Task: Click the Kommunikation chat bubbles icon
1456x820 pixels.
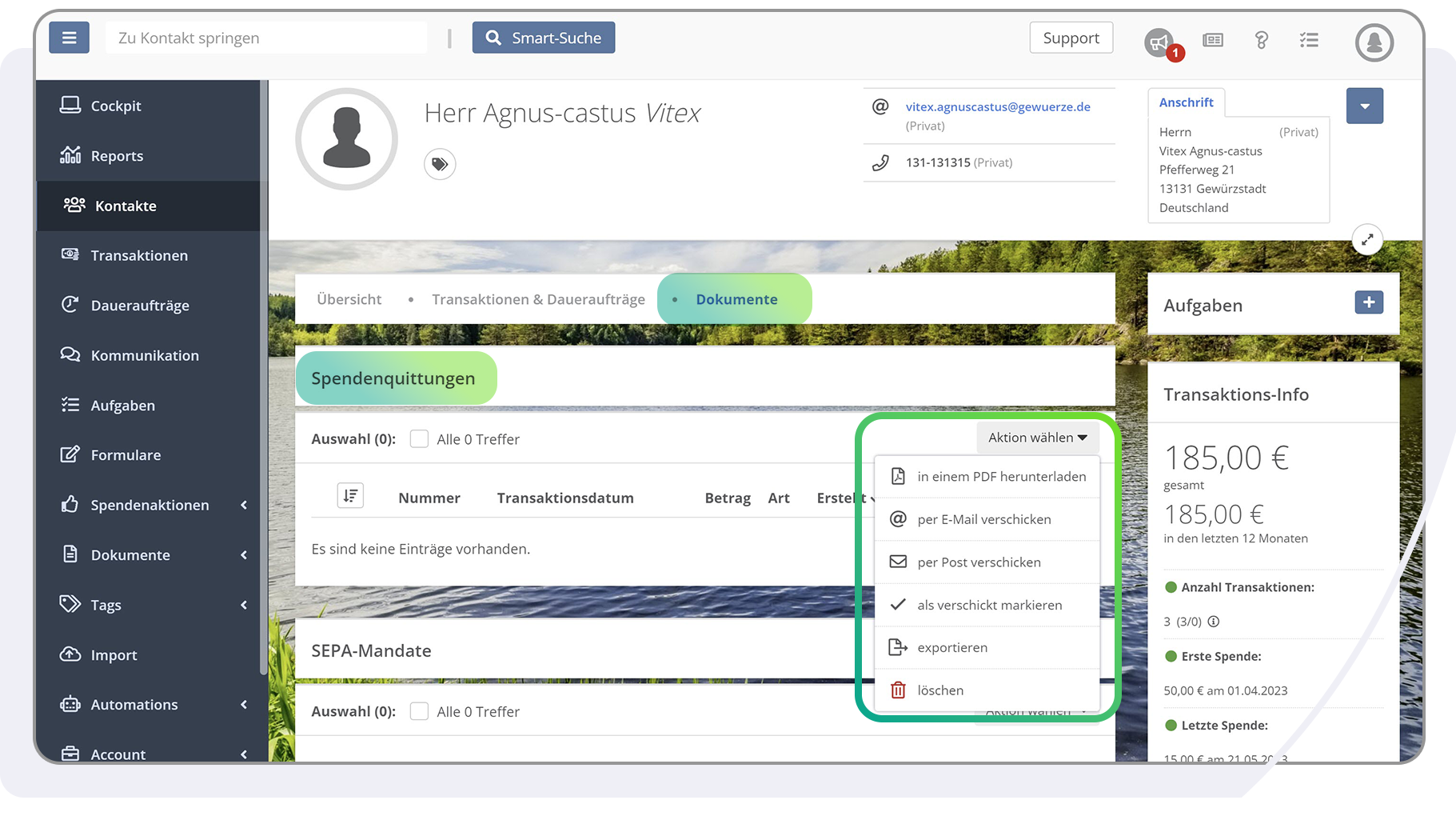Action: pos(70,354)
